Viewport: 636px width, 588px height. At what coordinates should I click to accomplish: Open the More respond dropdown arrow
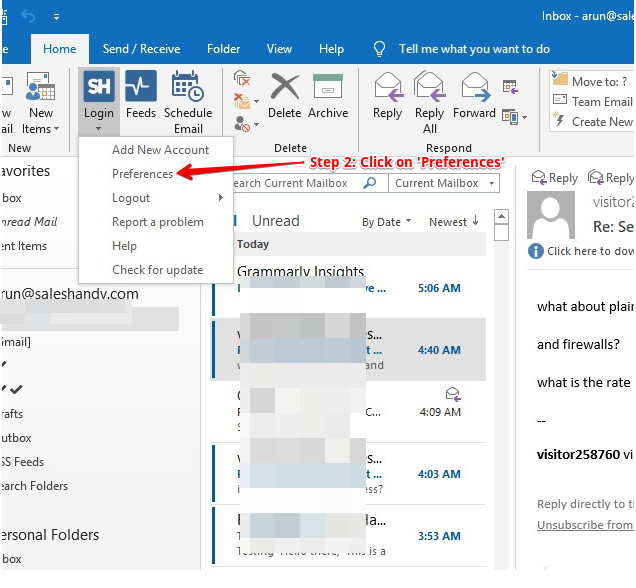pyautogui.click(x=524, y=118)
